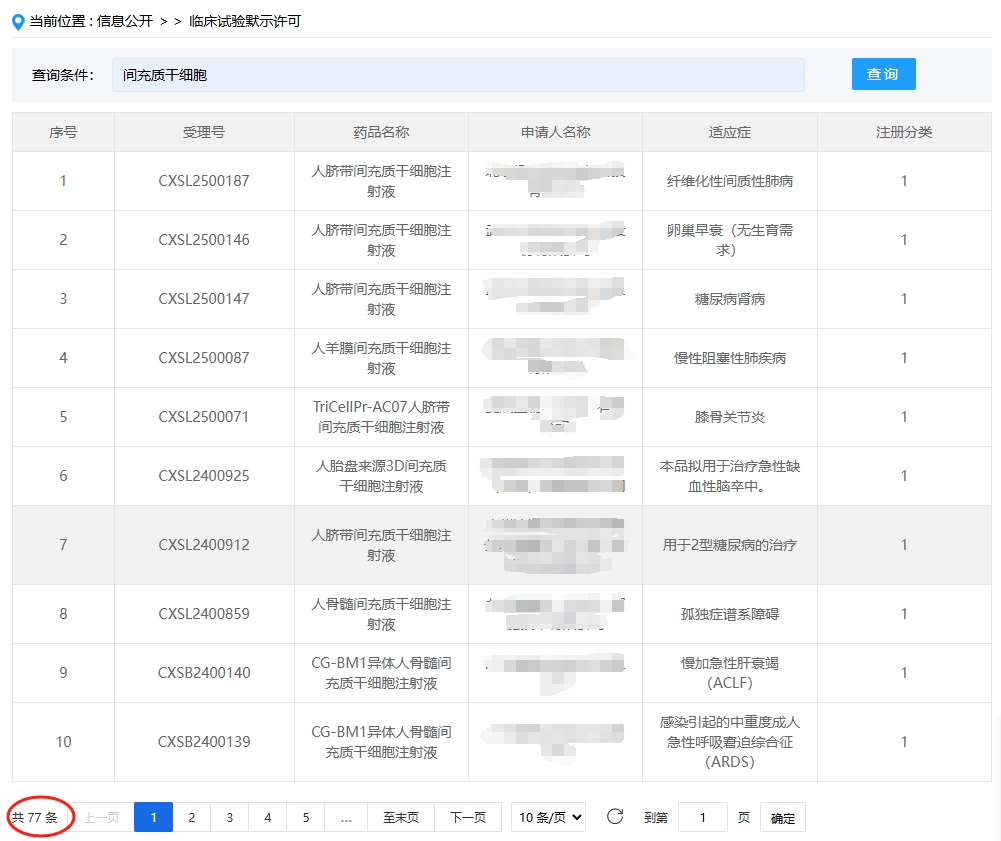Click the 查询 search button
The image size is (1001, 841).
click(x=883, y=74)
